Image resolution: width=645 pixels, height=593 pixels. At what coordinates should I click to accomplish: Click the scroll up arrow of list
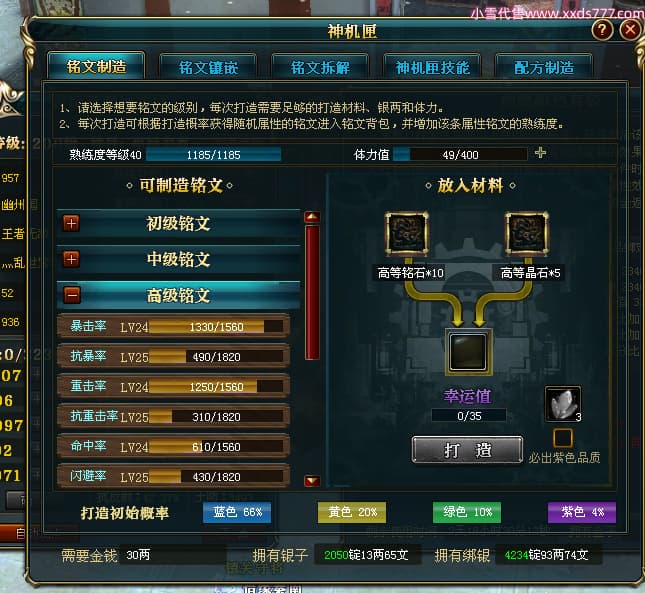pyautogui.click(x=312, y=217)
